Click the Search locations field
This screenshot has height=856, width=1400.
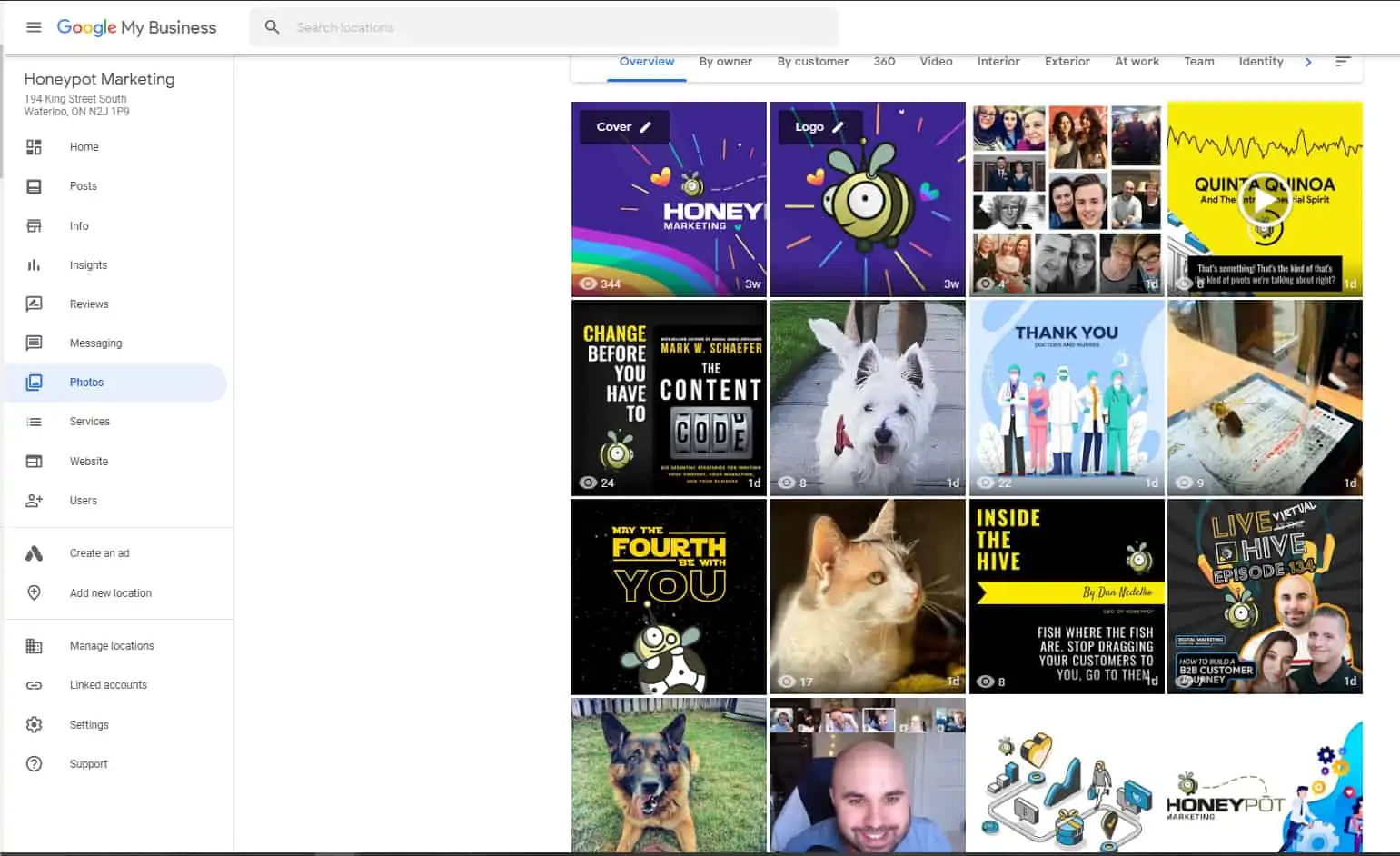coord(545,27)
